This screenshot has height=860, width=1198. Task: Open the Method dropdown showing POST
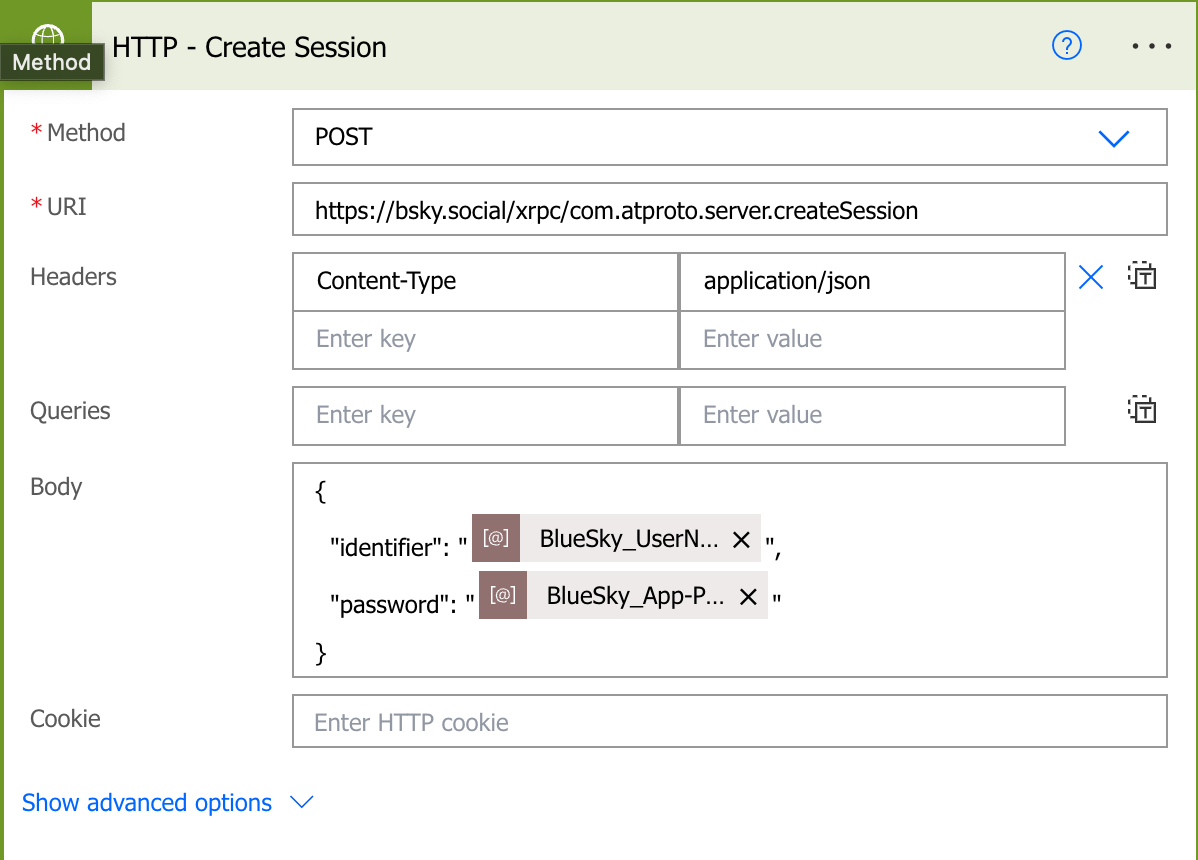729,137
